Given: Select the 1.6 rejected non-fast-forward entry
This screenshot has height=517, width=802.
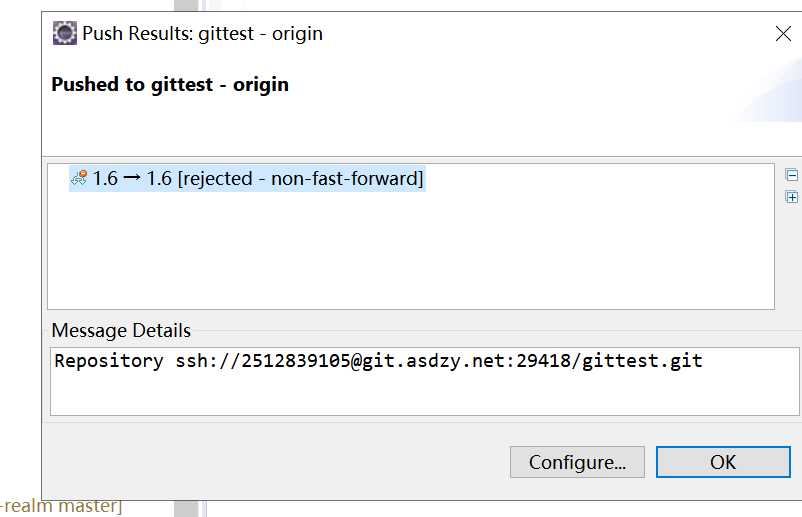Looking at the screenshot, I should tap(247, 178).
